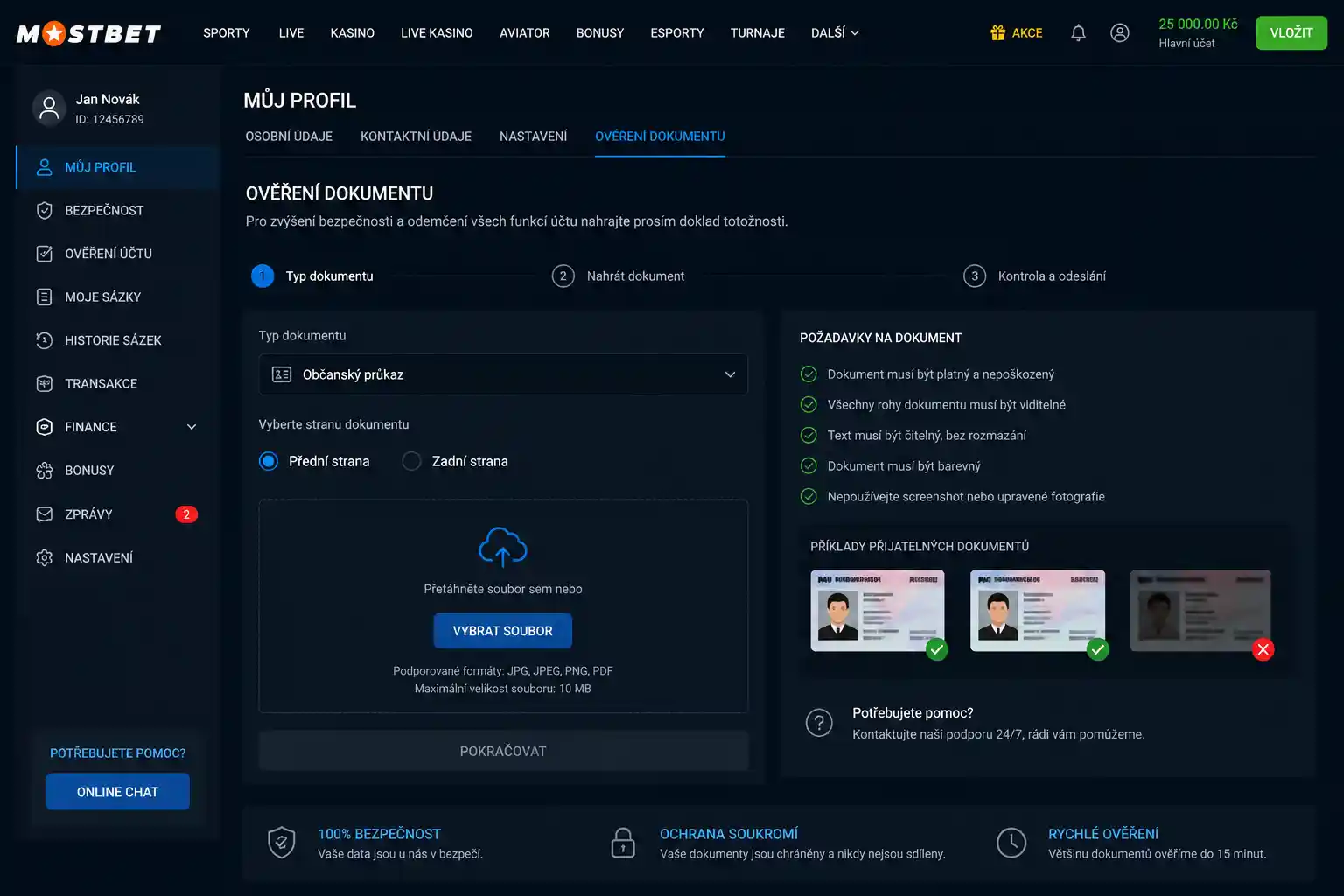Open Sporty in top navigation
This screenshot has height=896, width=1344.
(227, 33)
